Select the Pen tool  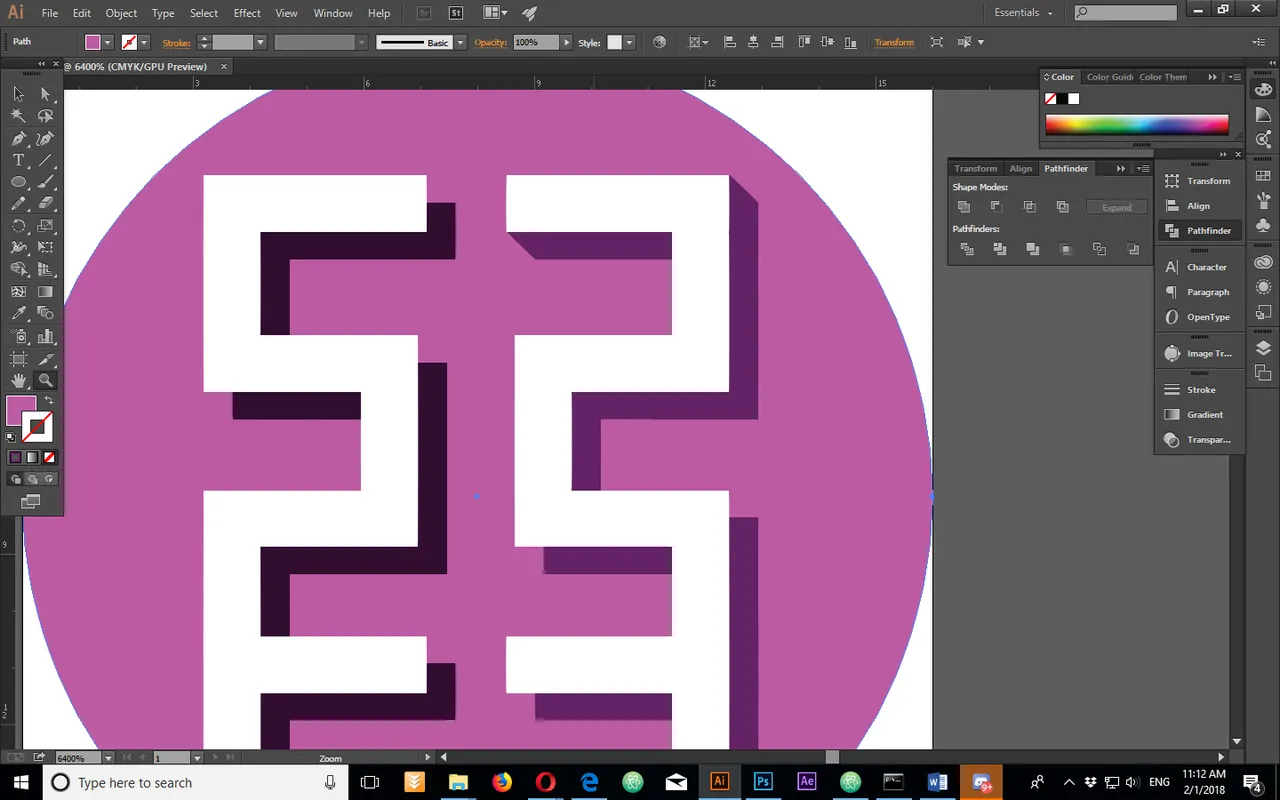pyautogui.click(x=18, y=138)
